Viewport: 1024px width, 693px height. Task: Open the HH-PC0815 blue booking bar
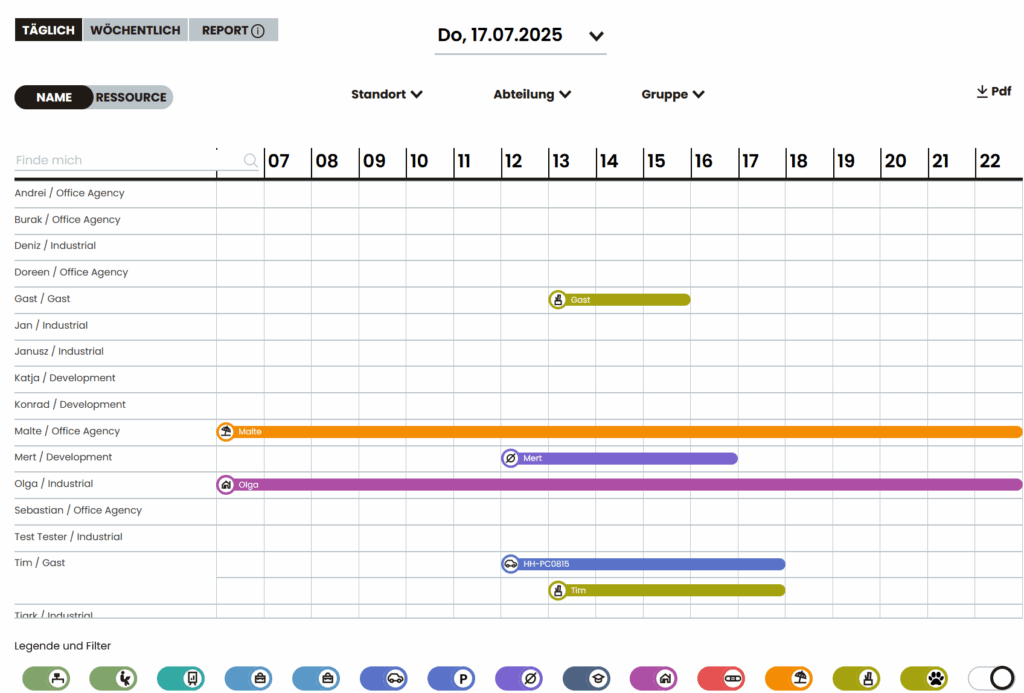coord(643,564)
